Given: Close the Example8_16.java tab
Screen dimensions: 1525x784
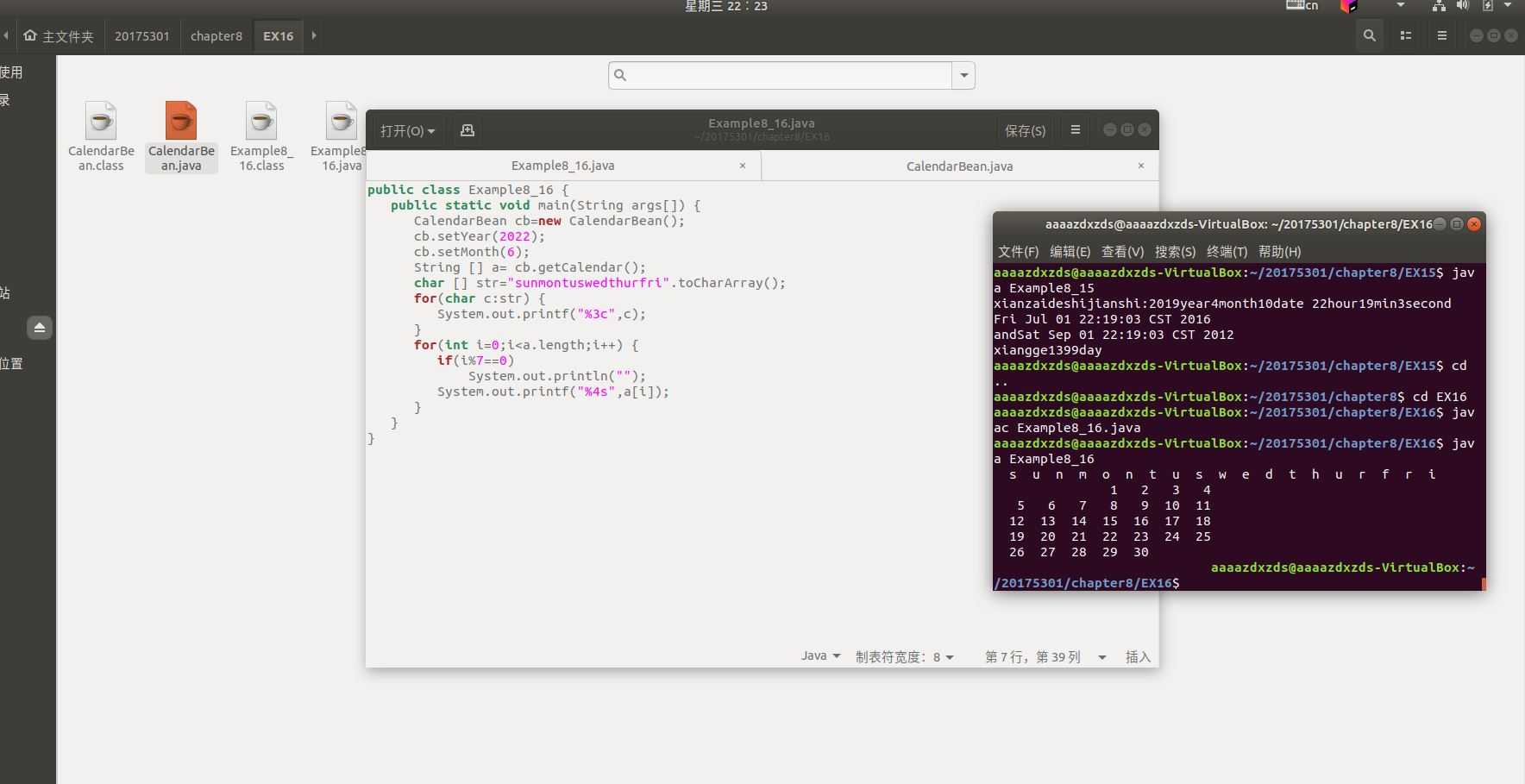Looking at the screenshot, I should 743,166.
